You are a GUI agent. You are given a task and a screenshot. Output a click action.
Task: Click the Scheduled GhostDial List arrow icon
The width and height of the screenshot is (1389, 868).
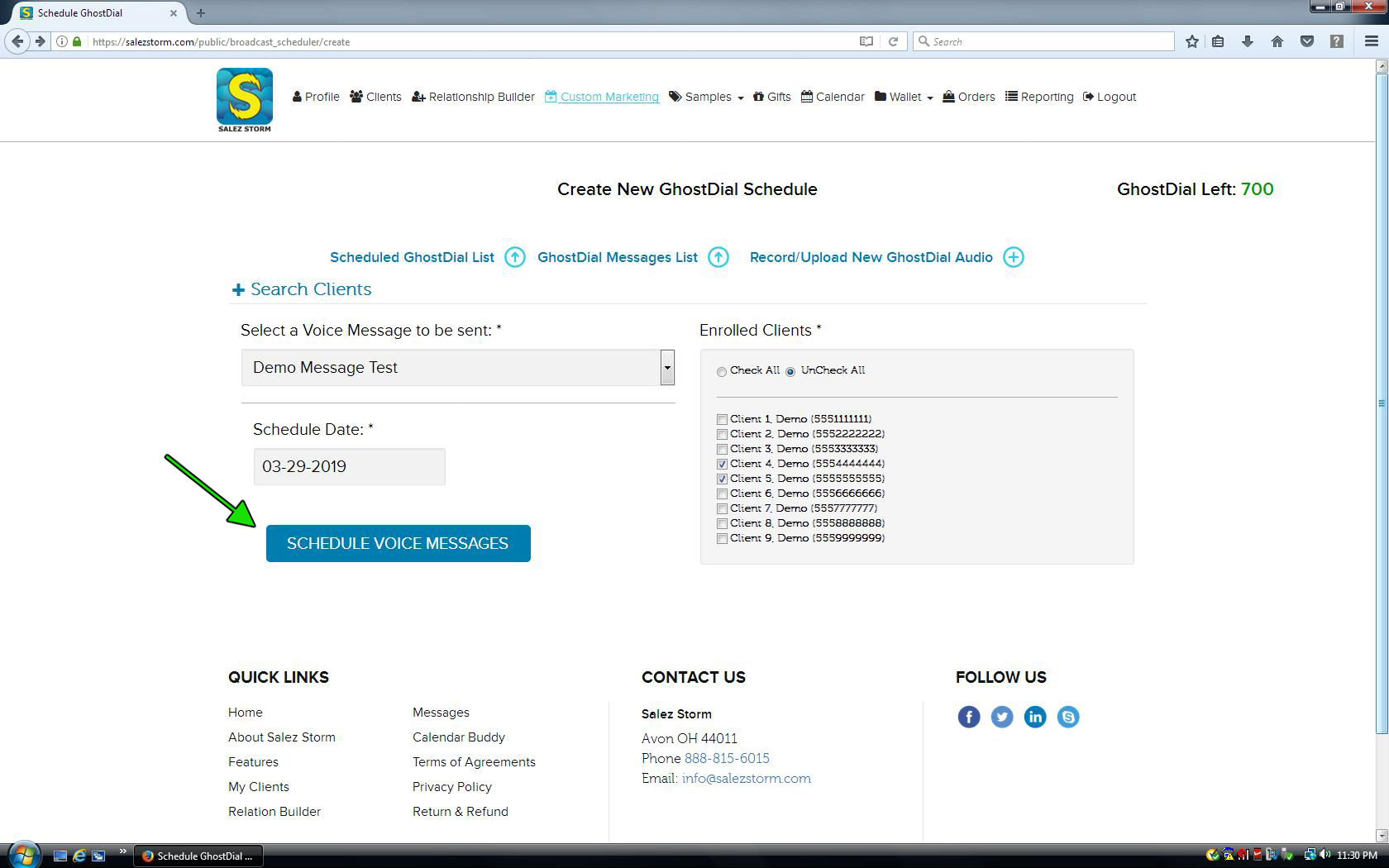pyautogui.click(x=515, y=257)
